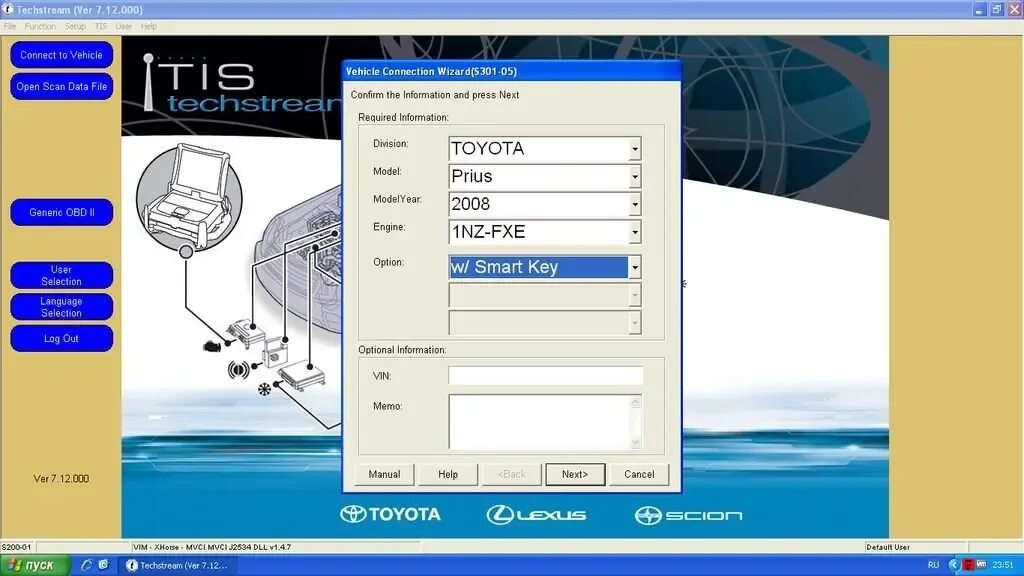Click the Lexus logo at bottom
The image size is (1024, 576).
tap(536, 515)
